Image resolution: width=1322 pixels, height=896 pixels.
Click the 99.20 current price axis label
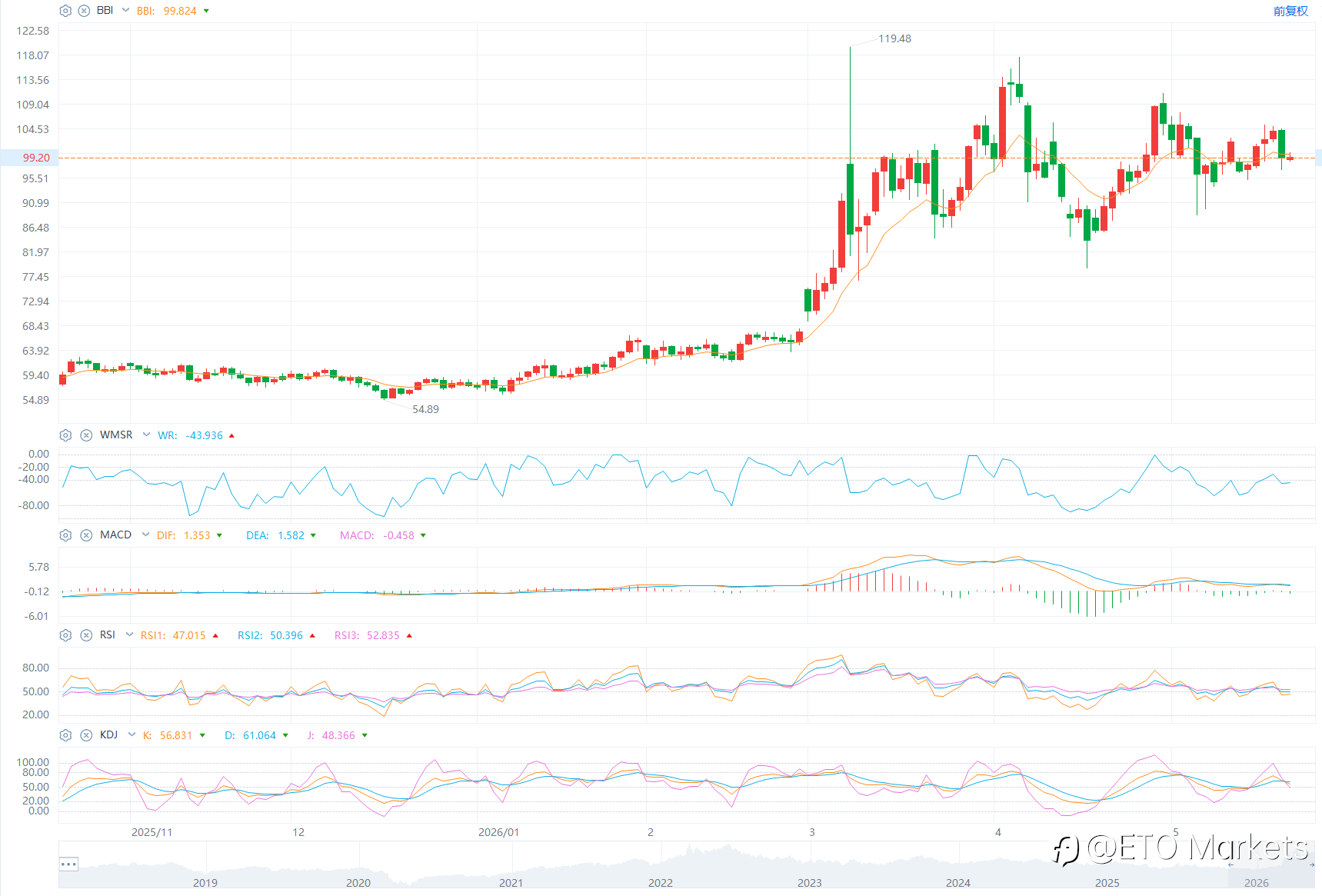36,158
